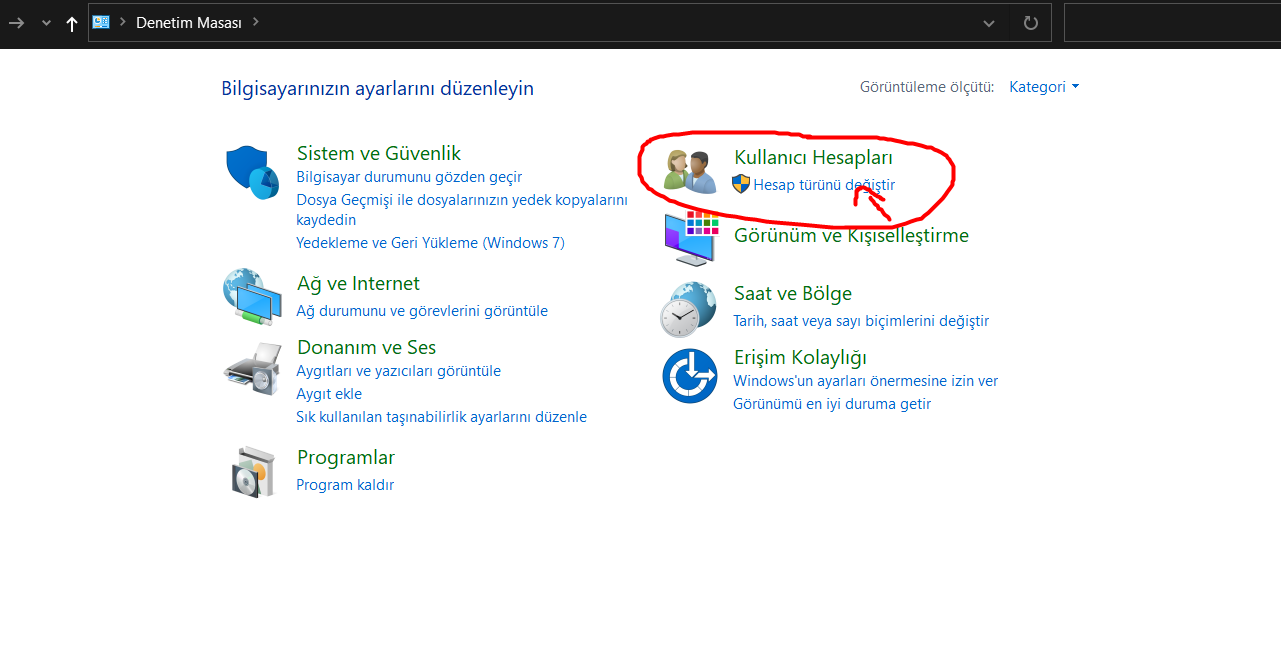Open recent locations dropdown arrow
1281x663 pixels.
click(46, 23)
